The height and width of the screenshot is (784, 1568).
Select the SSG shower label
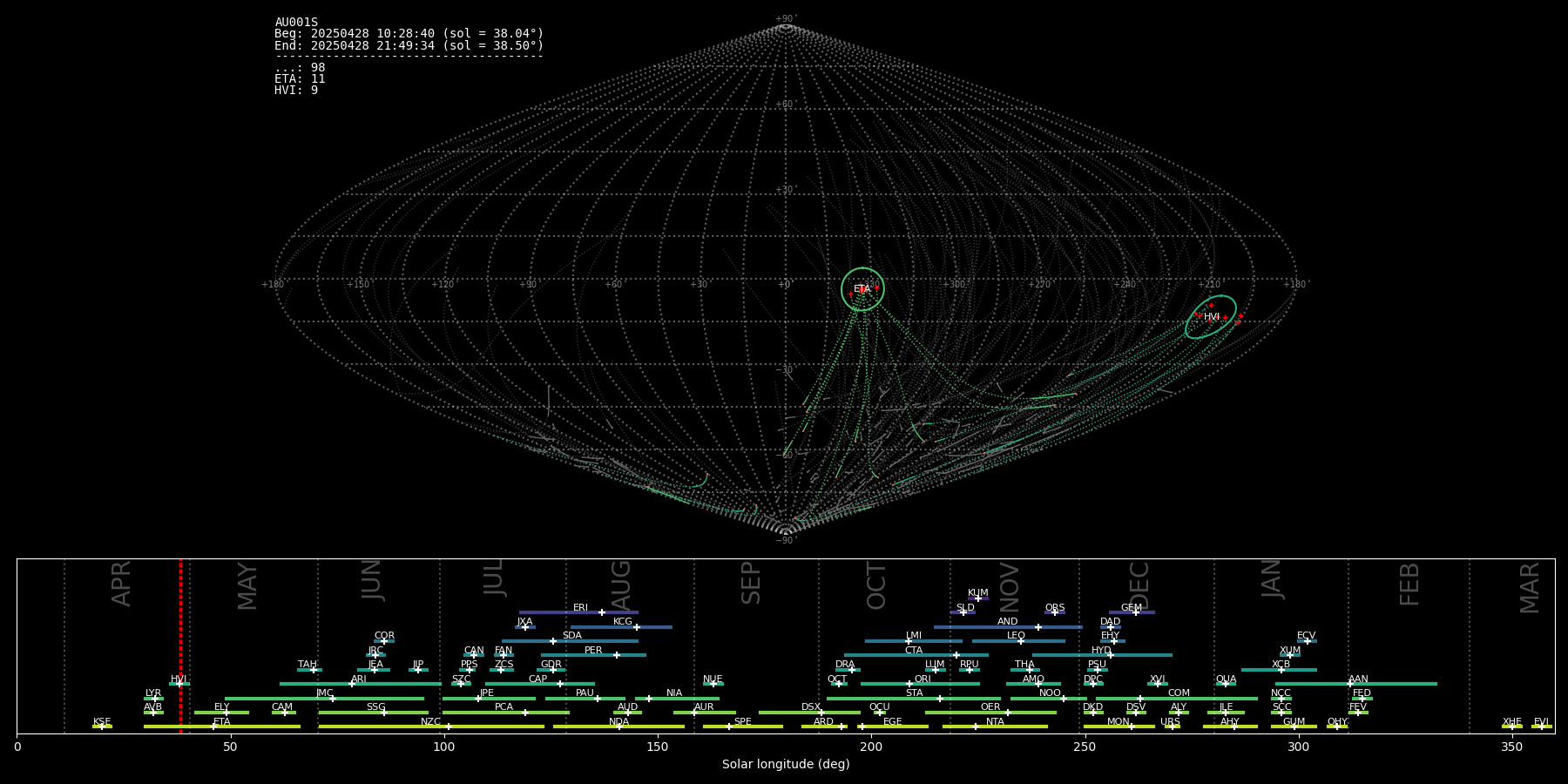click(376, 707)
